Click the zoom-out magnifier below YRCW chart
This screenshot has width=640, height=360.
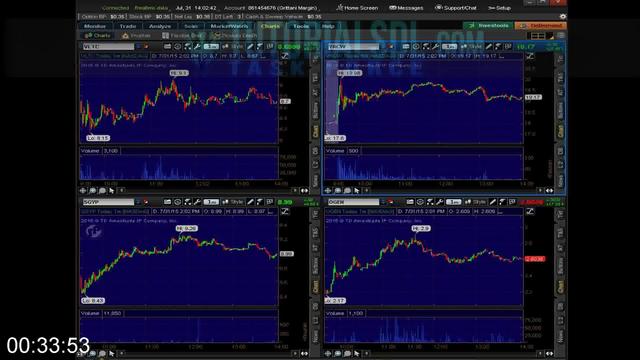(x=347, y=191)
